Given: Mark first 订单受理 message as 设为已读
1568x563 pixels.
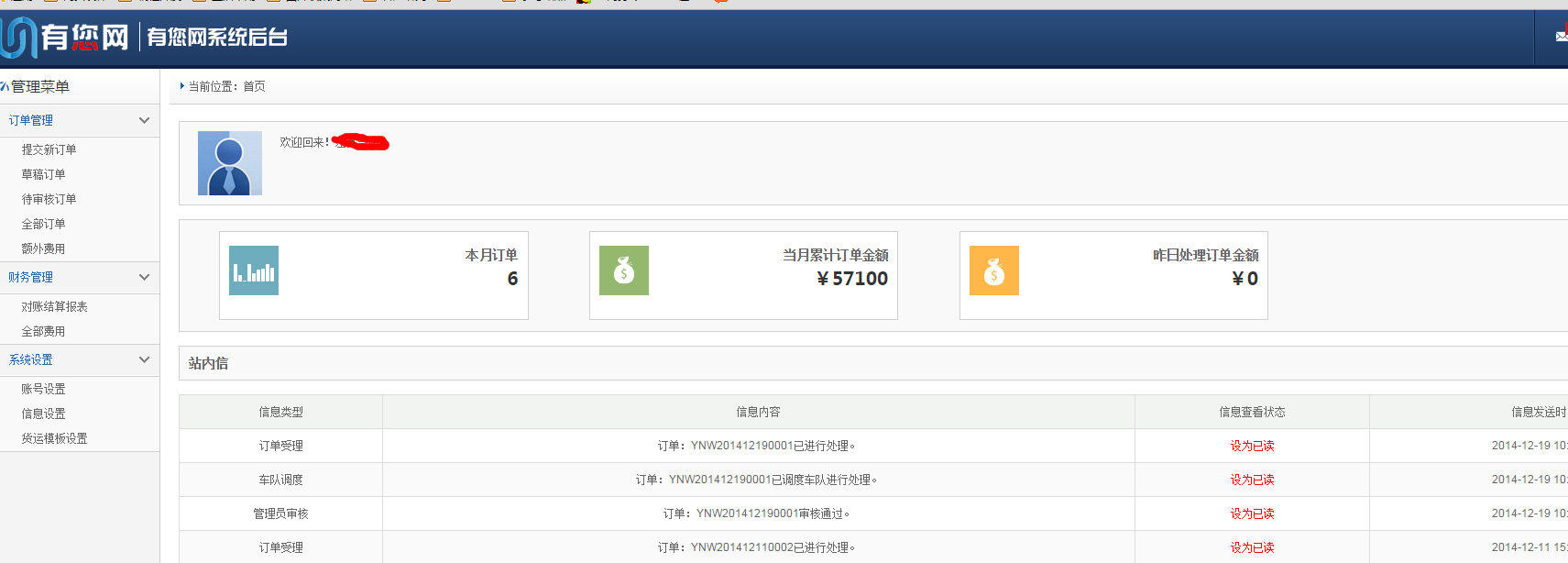Looking at the screenshot, I should (1252, 447).
